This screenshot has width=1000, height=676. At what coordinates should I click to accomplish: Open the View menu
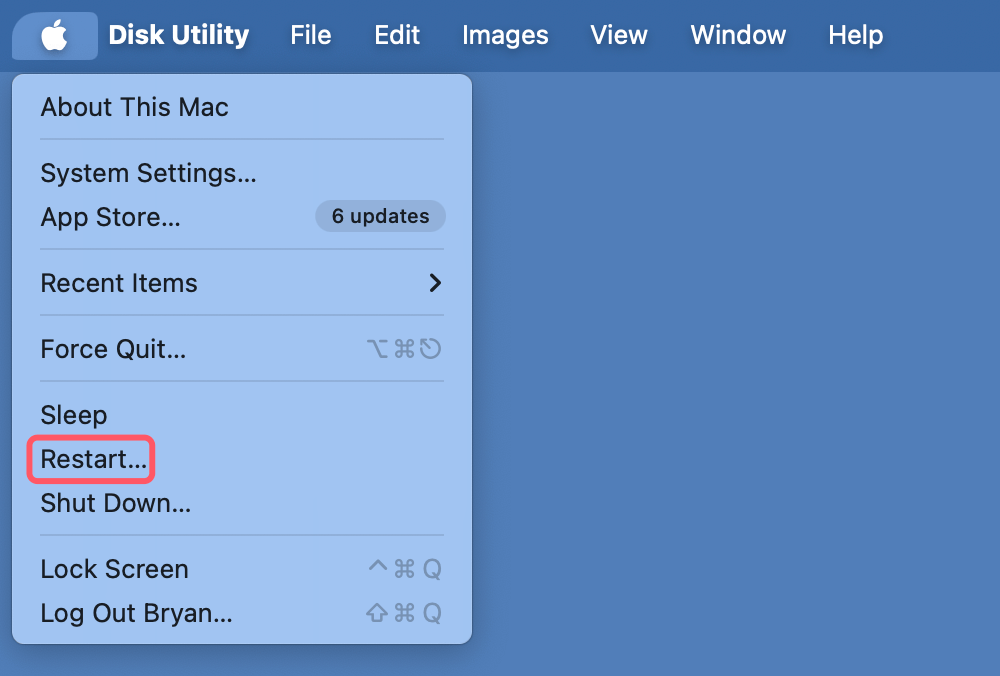pos(618,35)
